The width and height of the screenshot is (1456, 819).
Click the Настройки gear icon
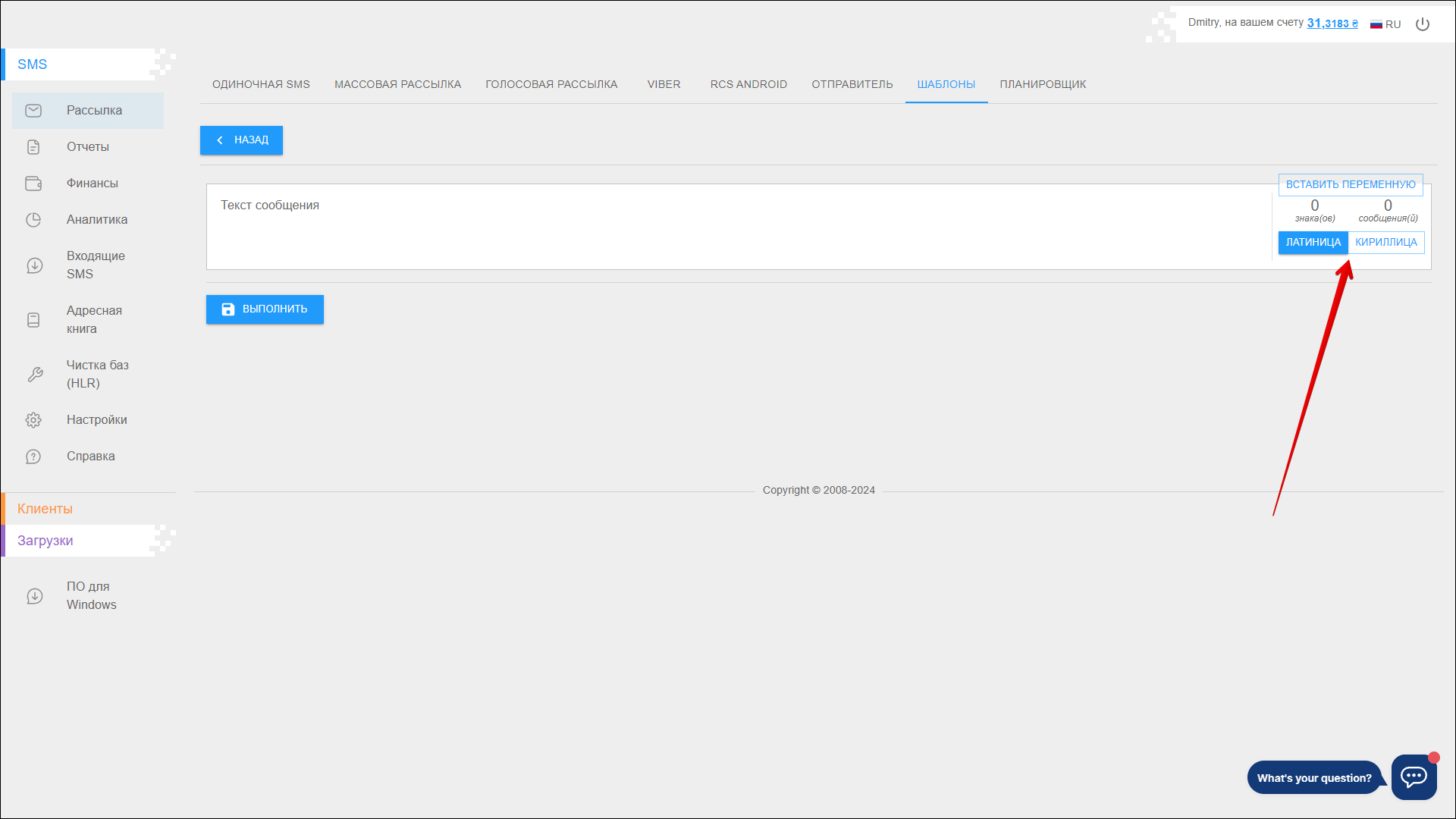coord(33,420)
